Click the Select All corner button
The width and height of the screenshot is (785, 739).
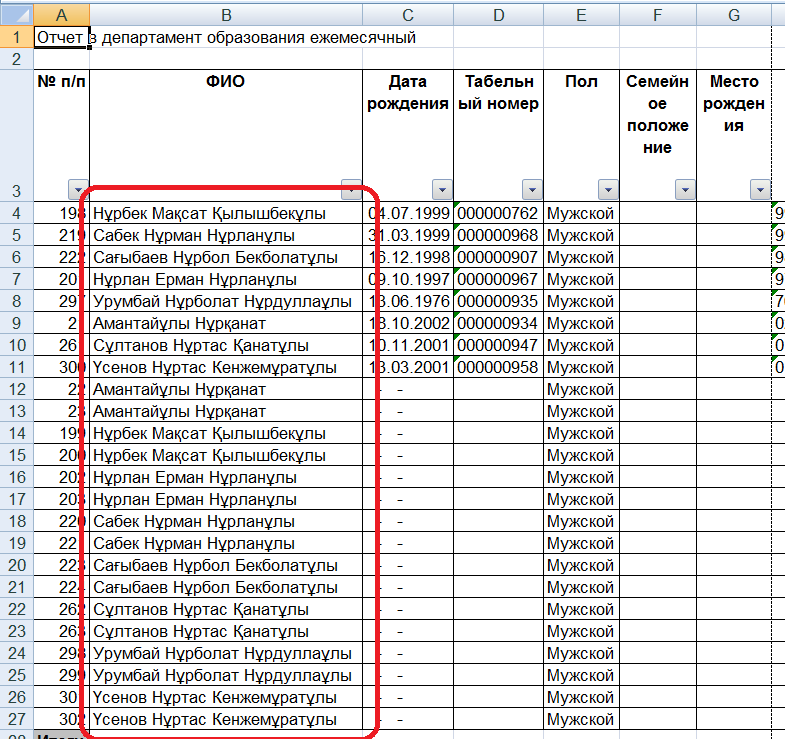[x=16, y=14]
